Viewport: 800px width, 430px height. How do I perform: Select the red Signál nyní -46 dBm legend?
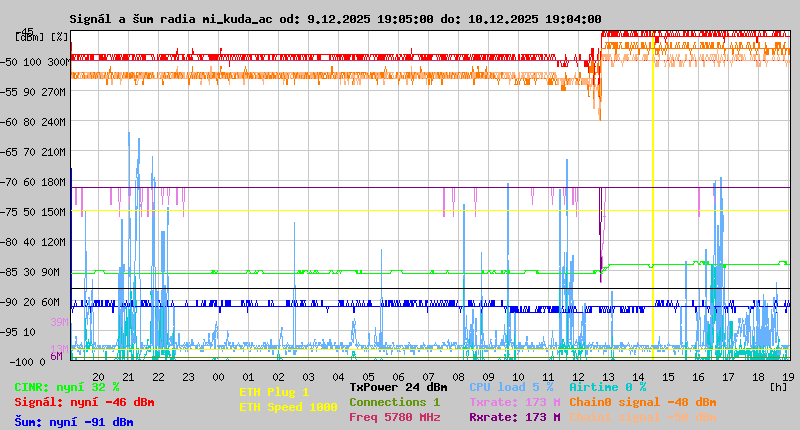coord(84,402)
